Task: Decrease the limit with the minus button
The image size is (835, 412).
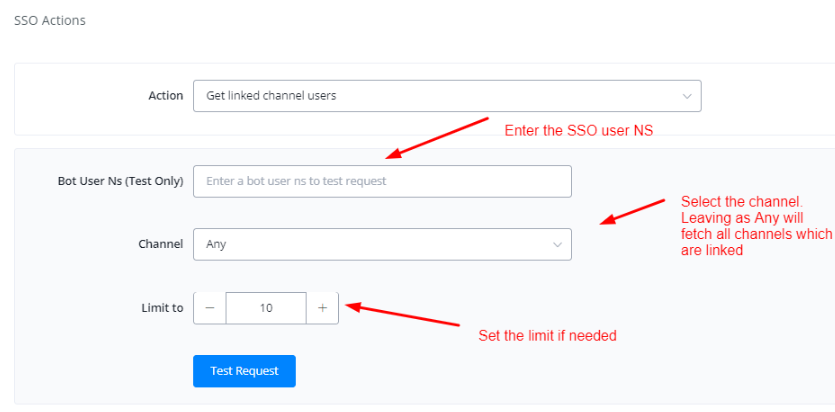Action: pyautogui.click(x=210, y=308)
